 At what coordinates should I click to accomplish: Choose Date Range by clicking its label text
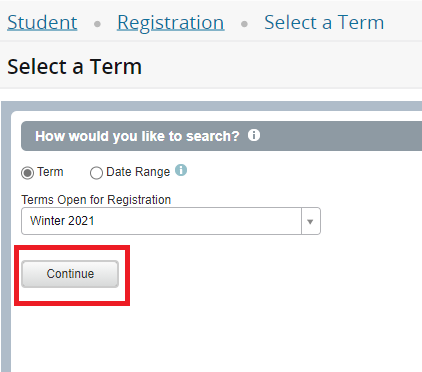138,172
